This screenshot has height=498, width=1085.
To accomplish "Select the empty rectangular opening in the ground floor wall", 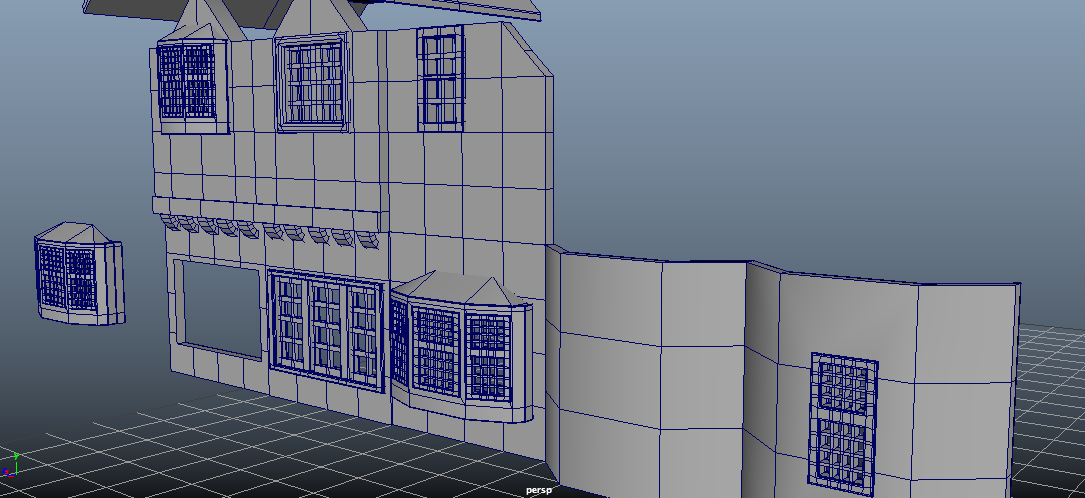I will click(218, 309).
